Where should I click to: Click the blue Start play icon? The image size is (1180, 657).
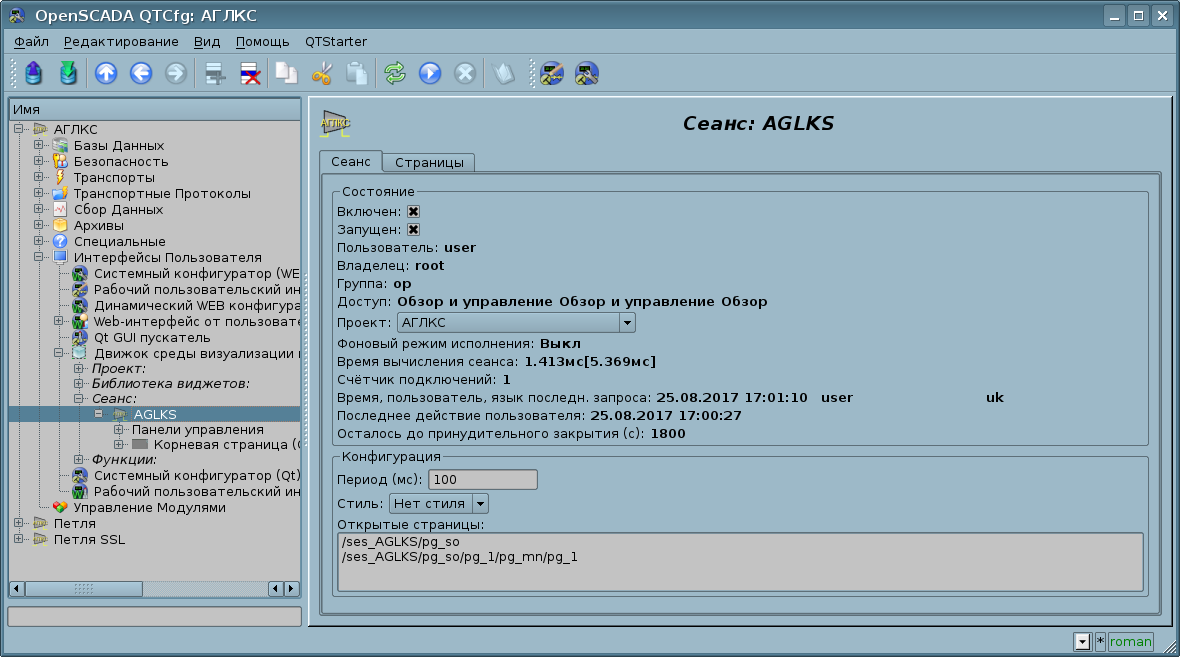[430, 73]
